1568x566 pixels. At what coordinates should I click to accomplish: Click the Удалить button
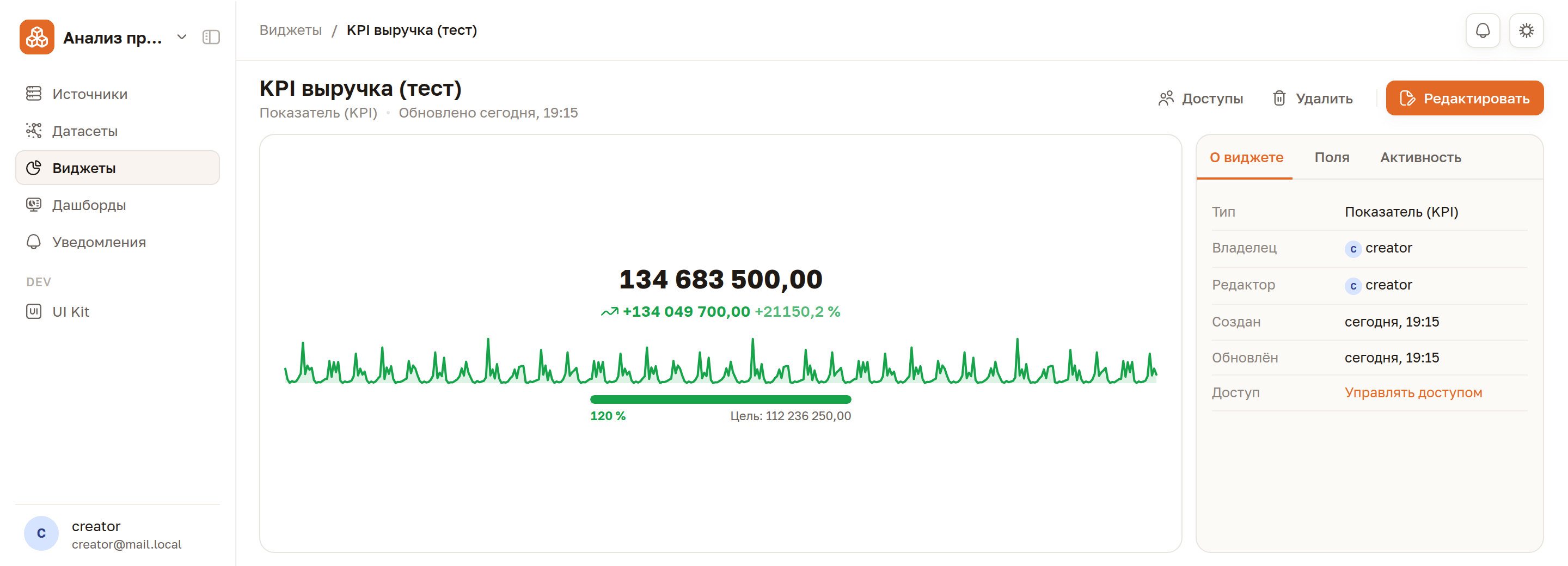[x=1312, y=98]
